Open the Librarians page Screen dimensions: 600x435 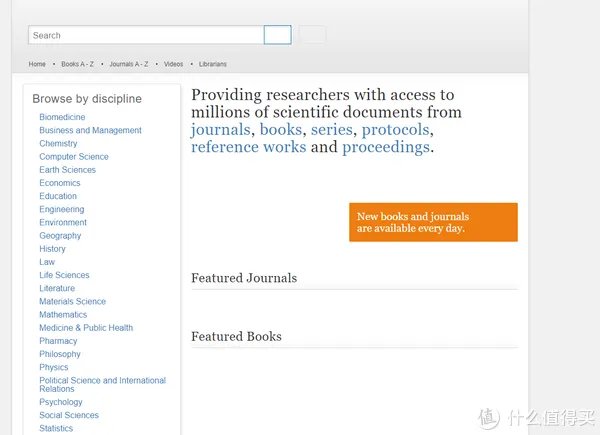(x=212, y=64)
